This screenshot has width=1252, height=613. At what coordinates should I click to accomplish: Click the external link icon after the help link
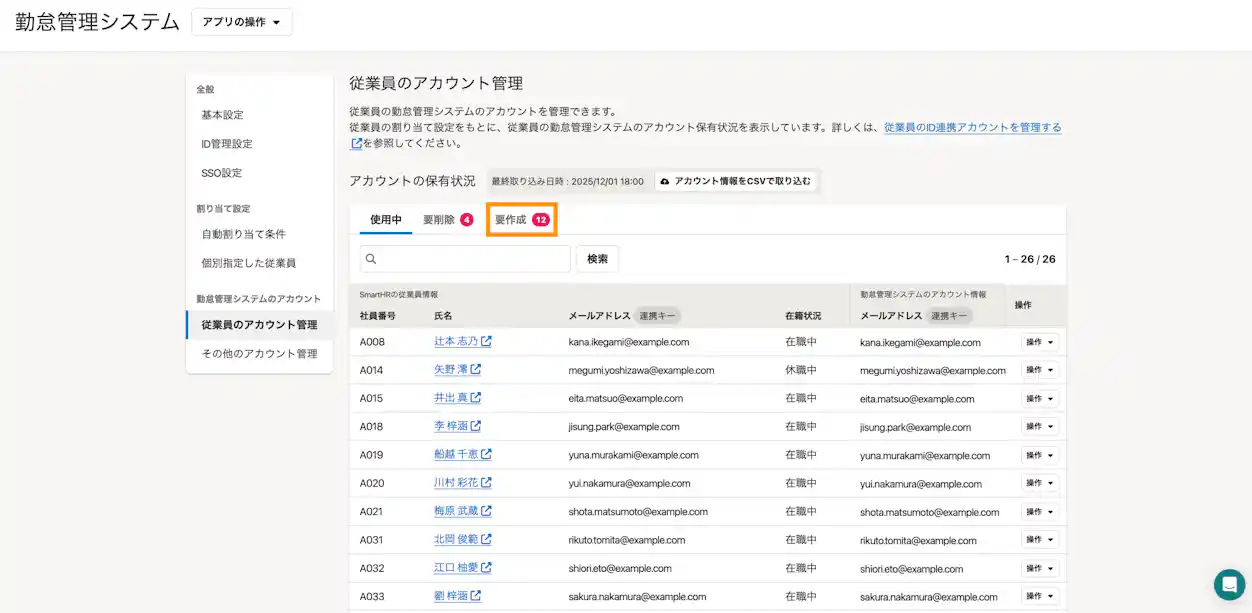point(356,144)
